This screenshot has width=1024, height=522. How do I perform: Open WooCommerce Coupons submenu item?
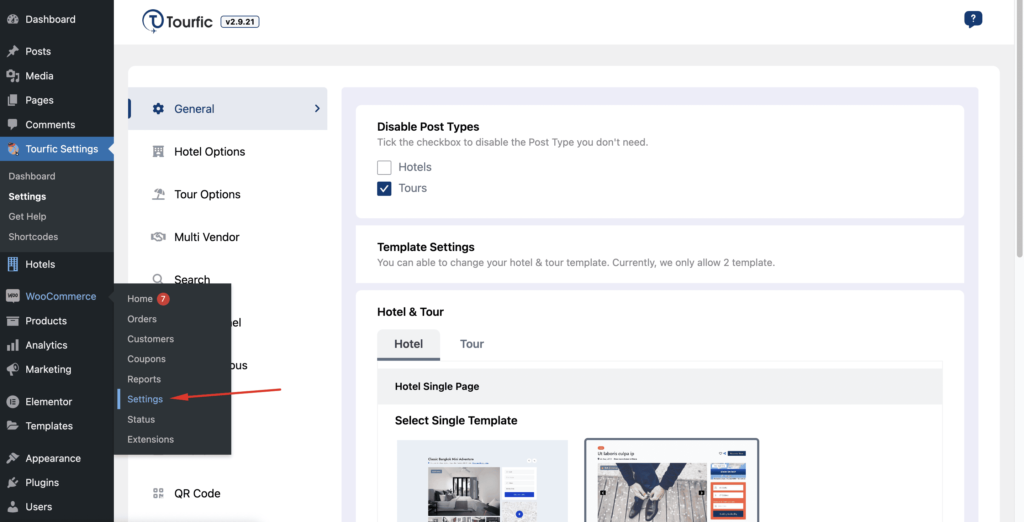pyautogui.click(x=146, y=359)
